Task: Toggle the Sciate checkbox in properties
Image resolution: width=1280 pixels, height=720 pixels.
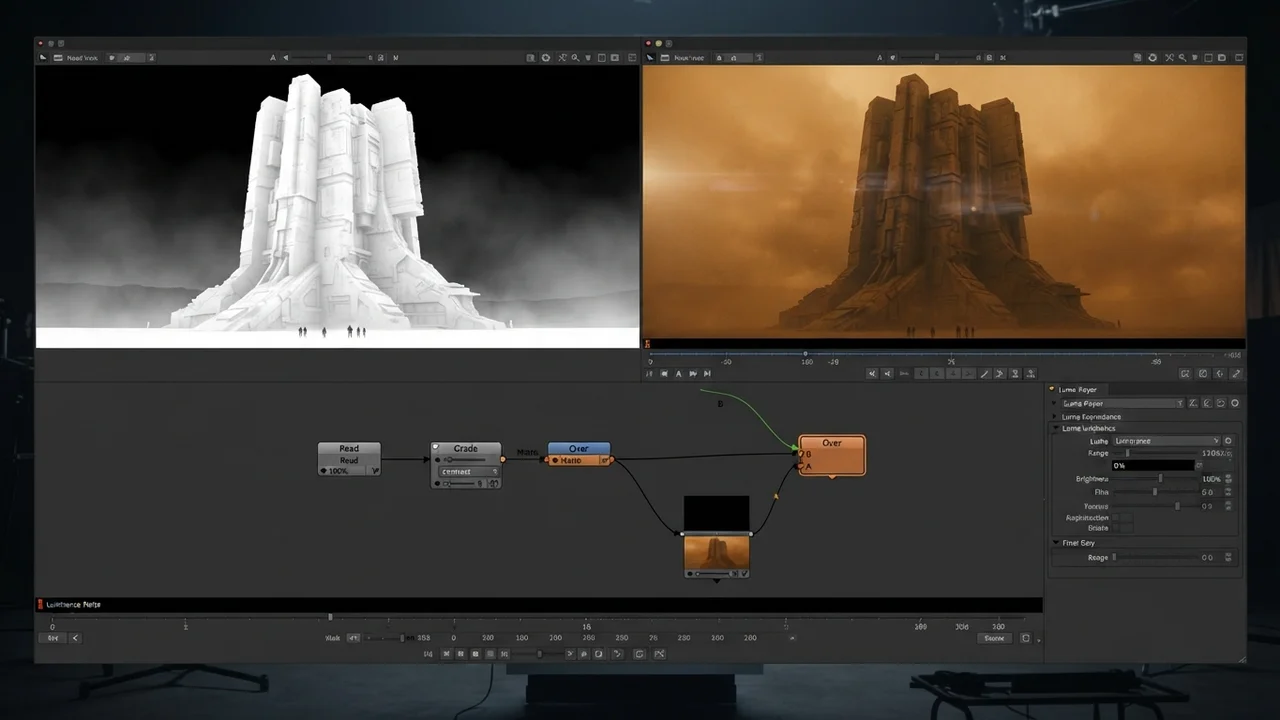Action: click(x=1116, y=528)
